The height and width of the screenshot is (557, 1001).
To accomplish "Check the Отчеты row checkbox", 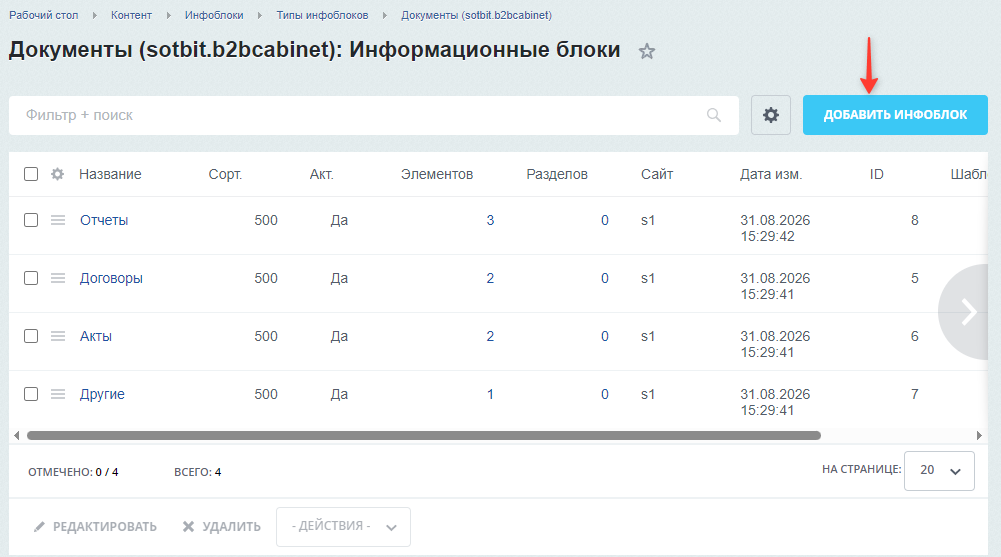I will [31, 220].
